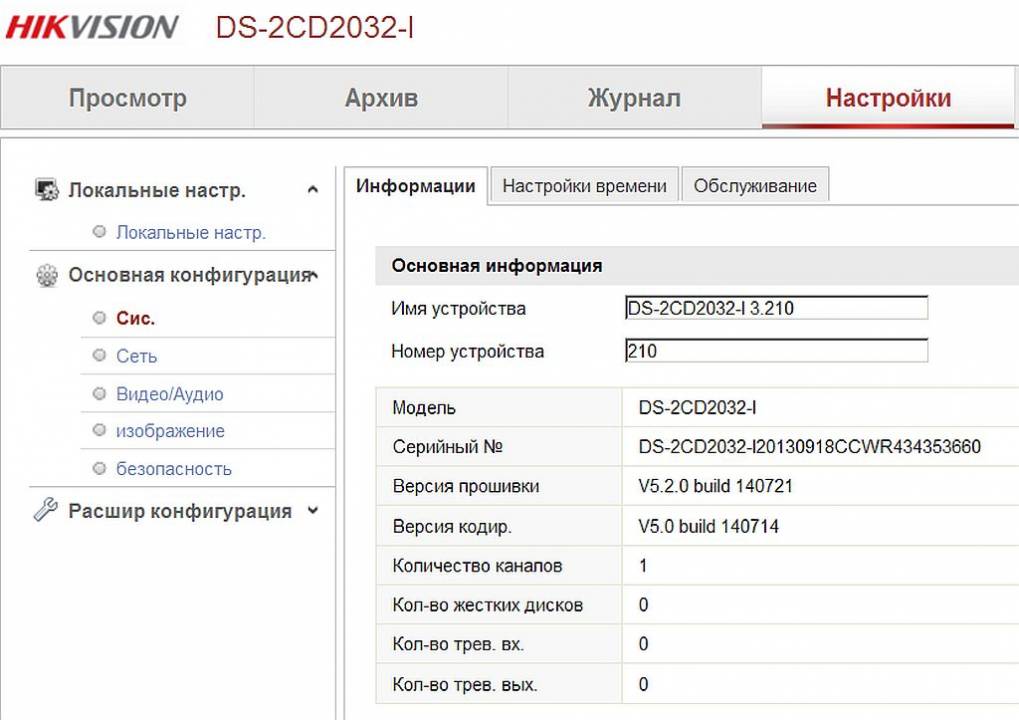Collapse the Локальные настр. section chevron
Viewport: 1019px width, 720px height.
pos(313,190)
